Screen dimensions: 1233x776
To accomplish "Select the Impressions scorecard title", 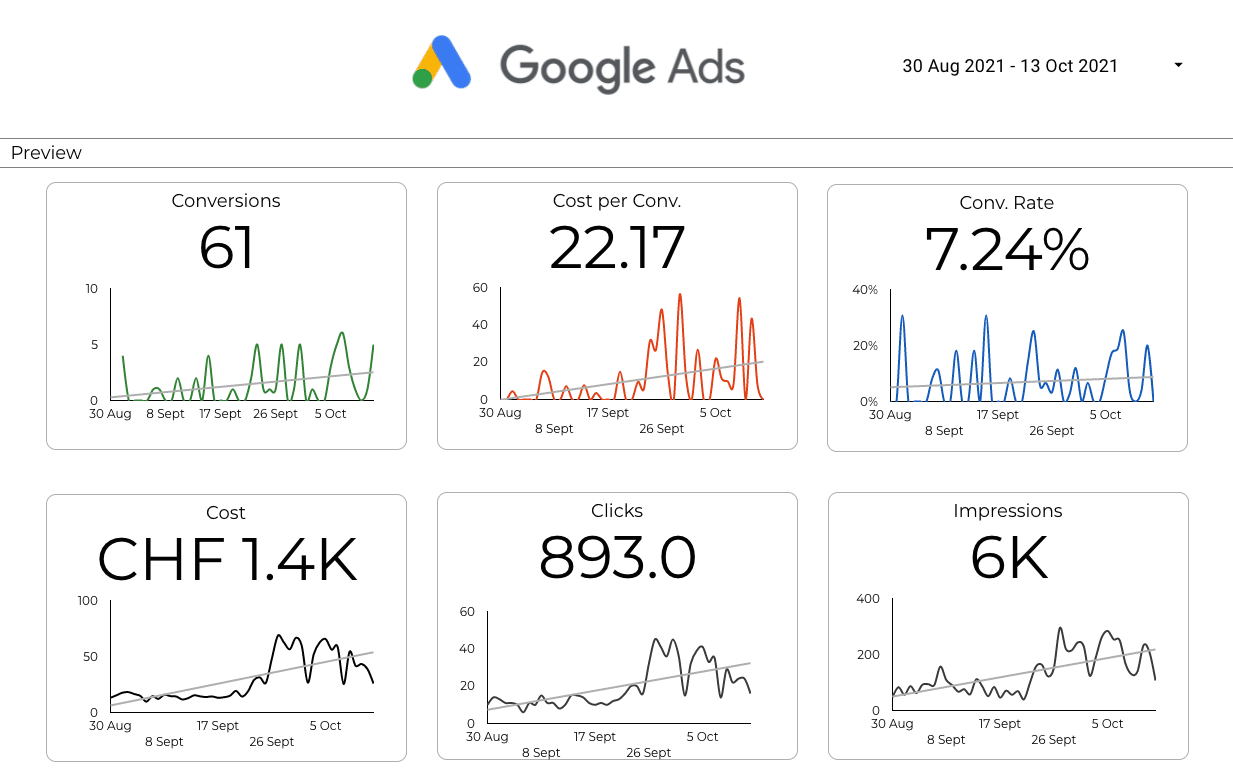I will coord(1008,511).
